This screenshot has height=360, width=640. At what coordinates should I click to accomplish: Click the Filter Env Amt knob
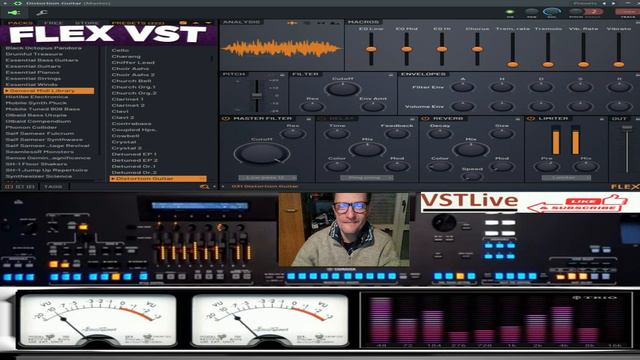(373, 107)
